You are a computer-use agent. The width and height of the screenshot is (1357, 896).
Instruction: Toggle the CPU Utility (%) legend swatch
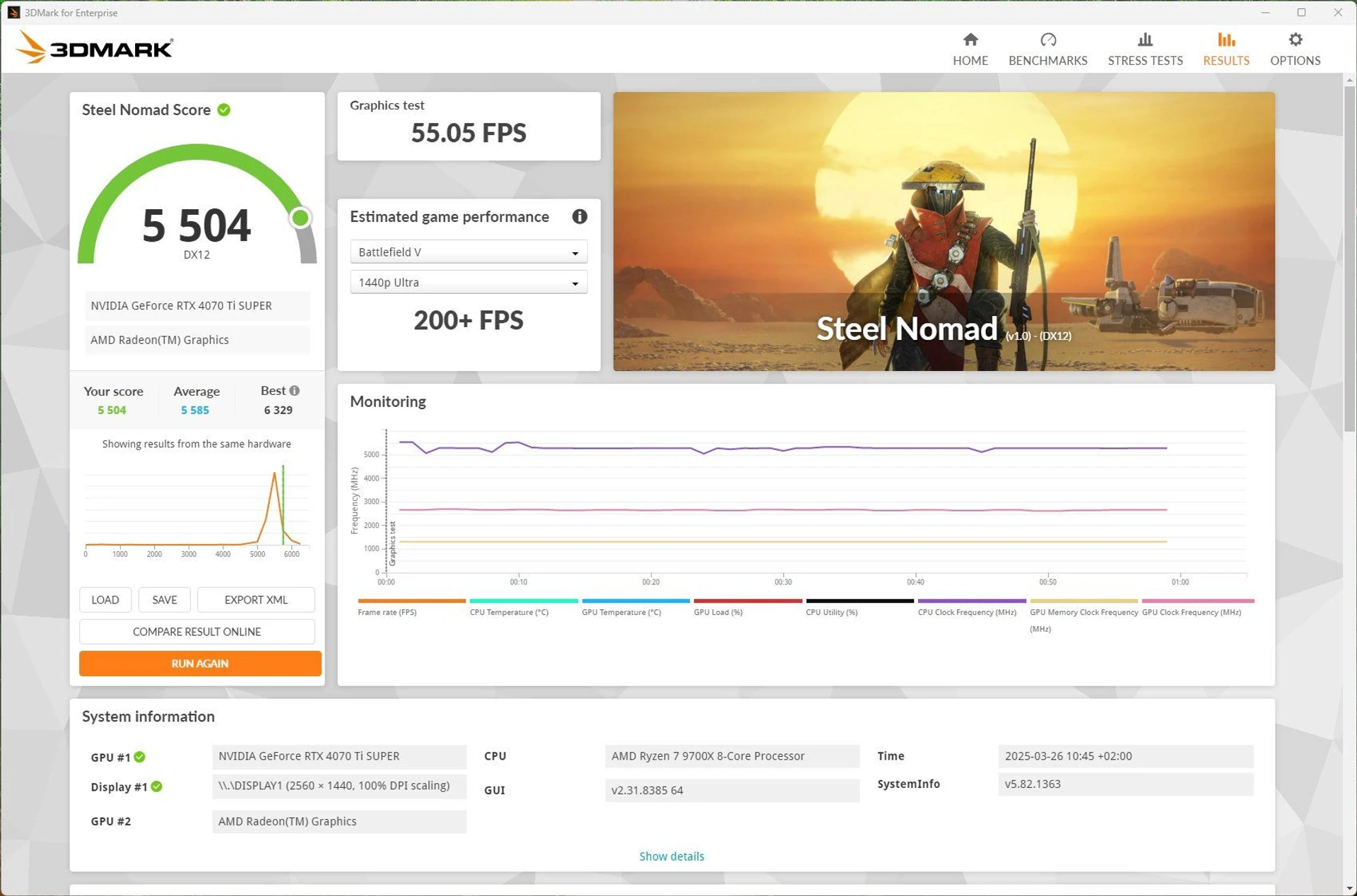[859, 601]
